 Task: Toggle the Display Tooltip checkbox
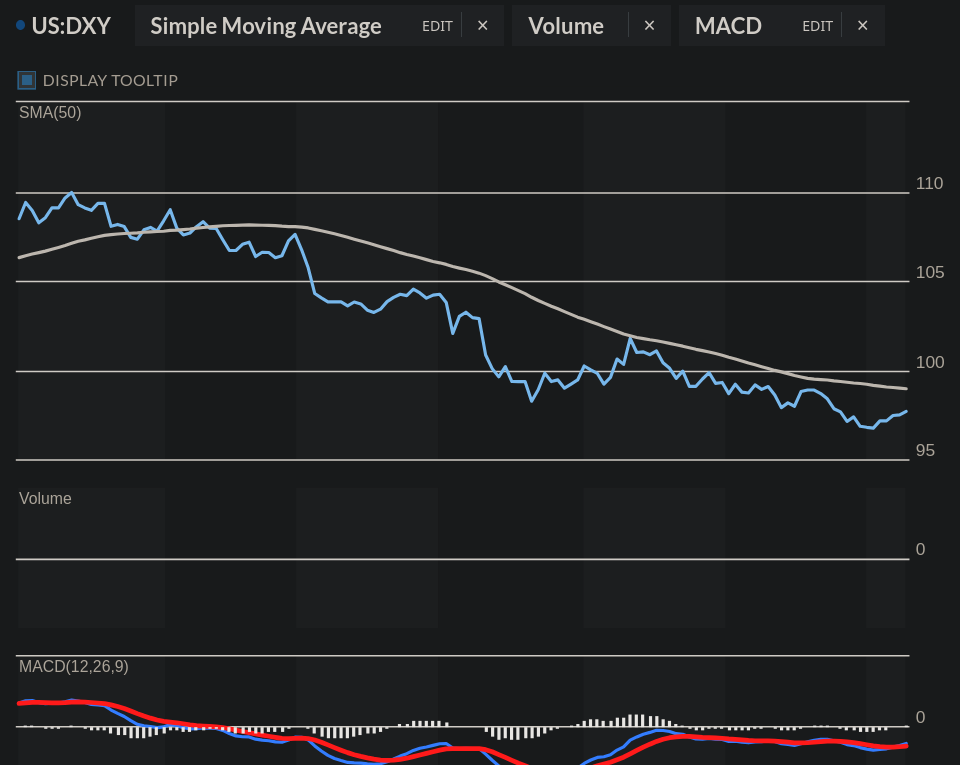tap(26, 80)
